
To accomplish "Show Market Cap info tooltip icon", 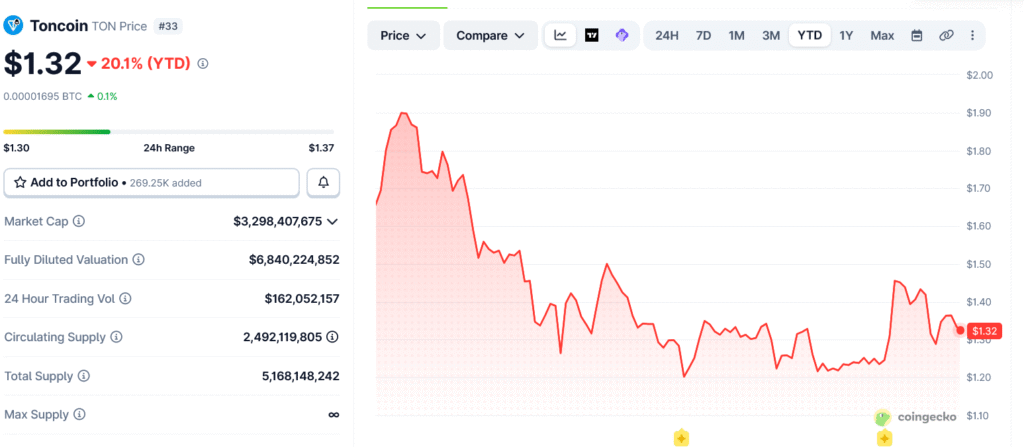I will [79, 222].
